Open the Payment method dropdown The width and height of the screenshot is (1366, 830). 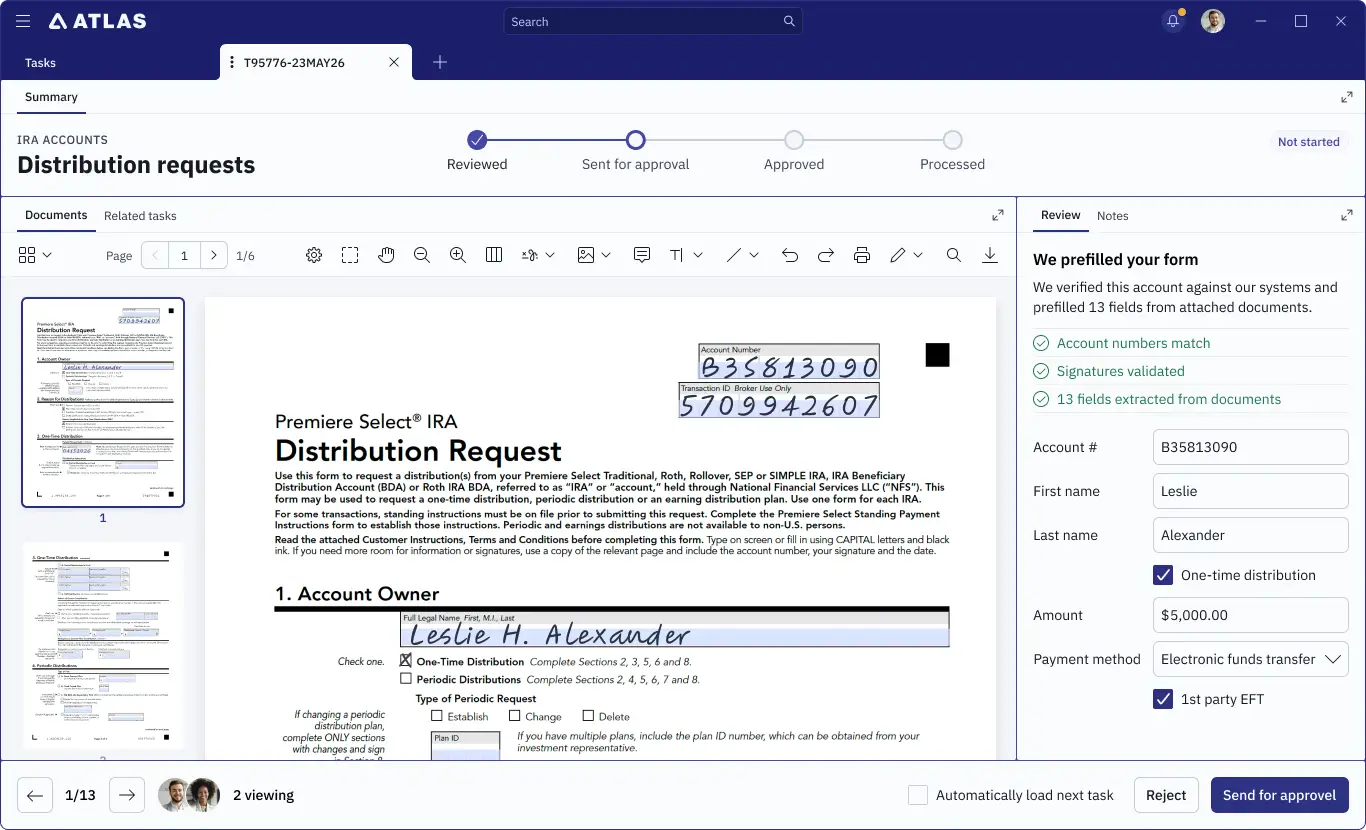point(1251,659)
